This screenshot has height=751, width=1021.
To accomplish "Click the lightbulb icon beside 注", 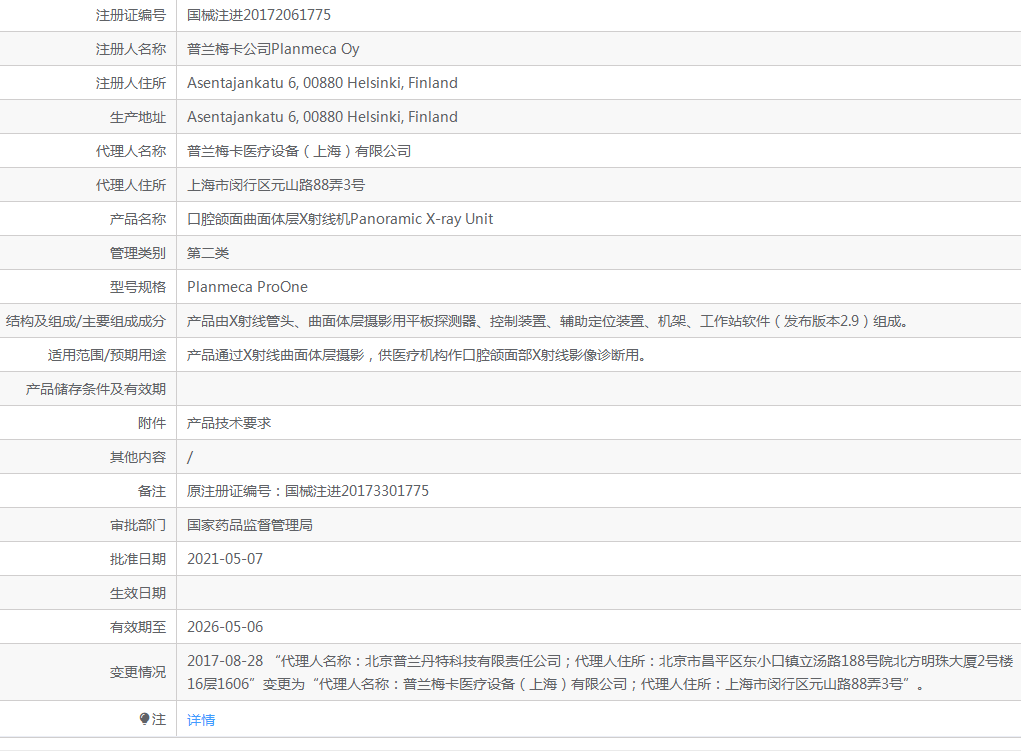I will click(144, 719).
